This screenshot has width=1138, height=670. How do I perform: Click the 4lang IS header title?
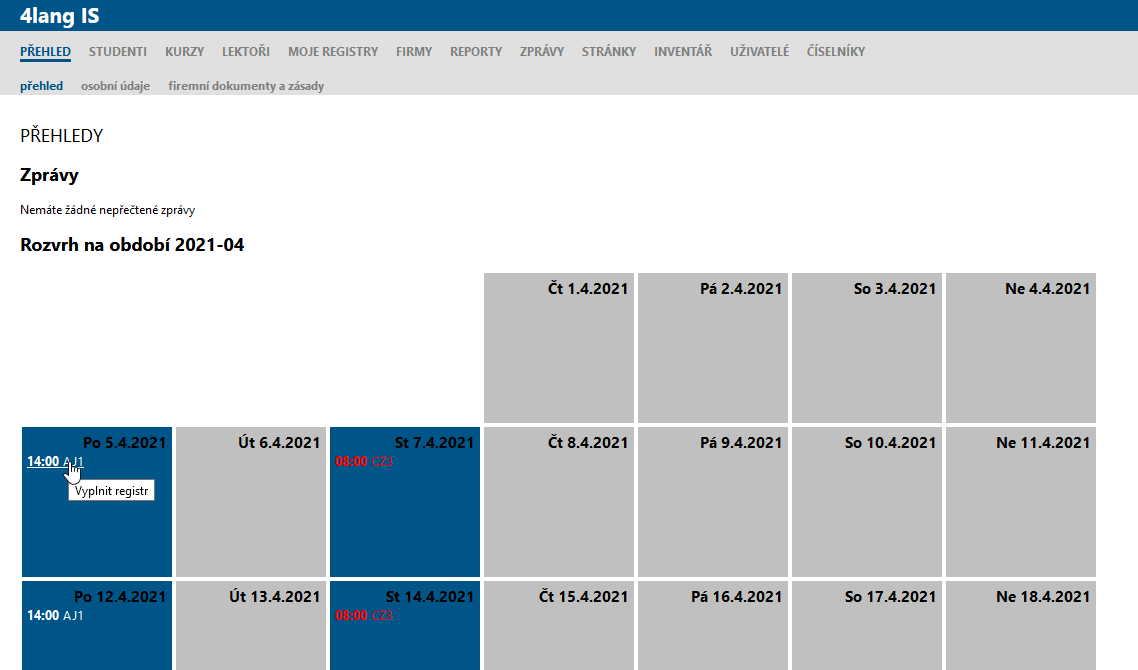pos(59,15)
